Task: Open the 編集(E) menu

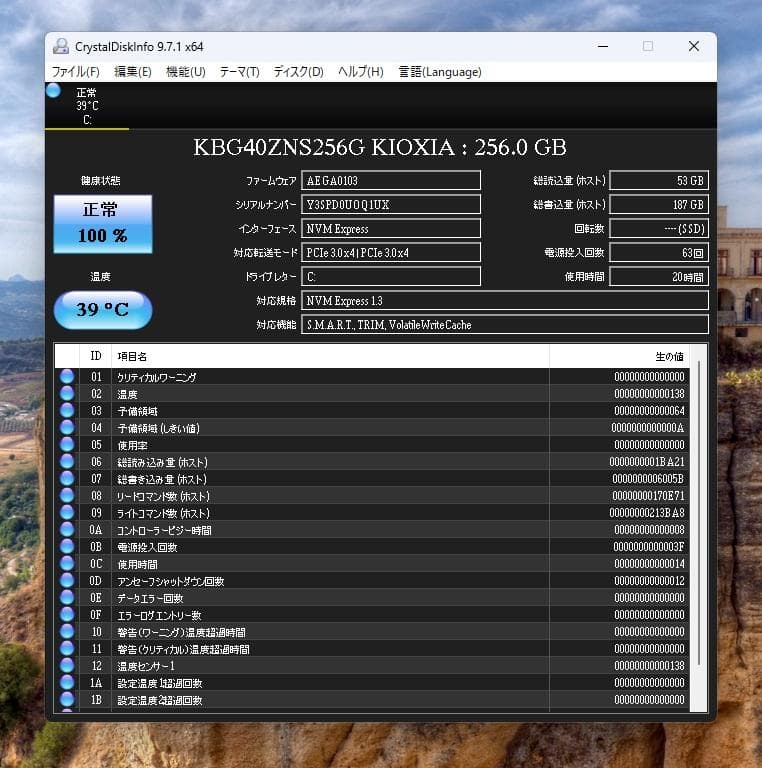Action: point(133,72)
